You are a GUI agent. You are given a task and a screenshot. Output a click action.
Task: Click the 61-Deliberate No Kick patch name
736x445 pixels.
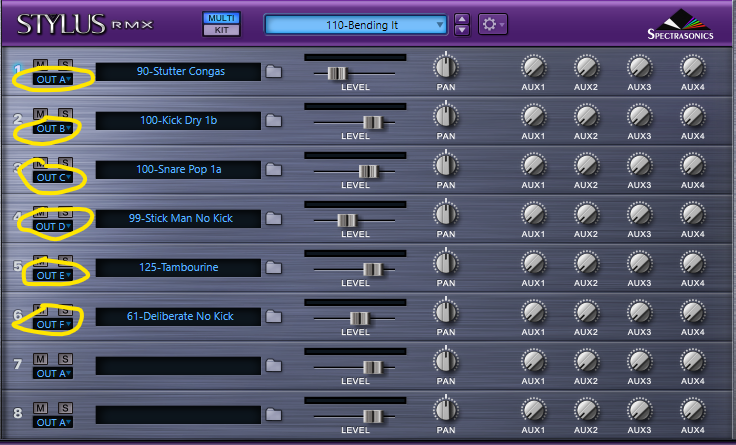point(178,316)
